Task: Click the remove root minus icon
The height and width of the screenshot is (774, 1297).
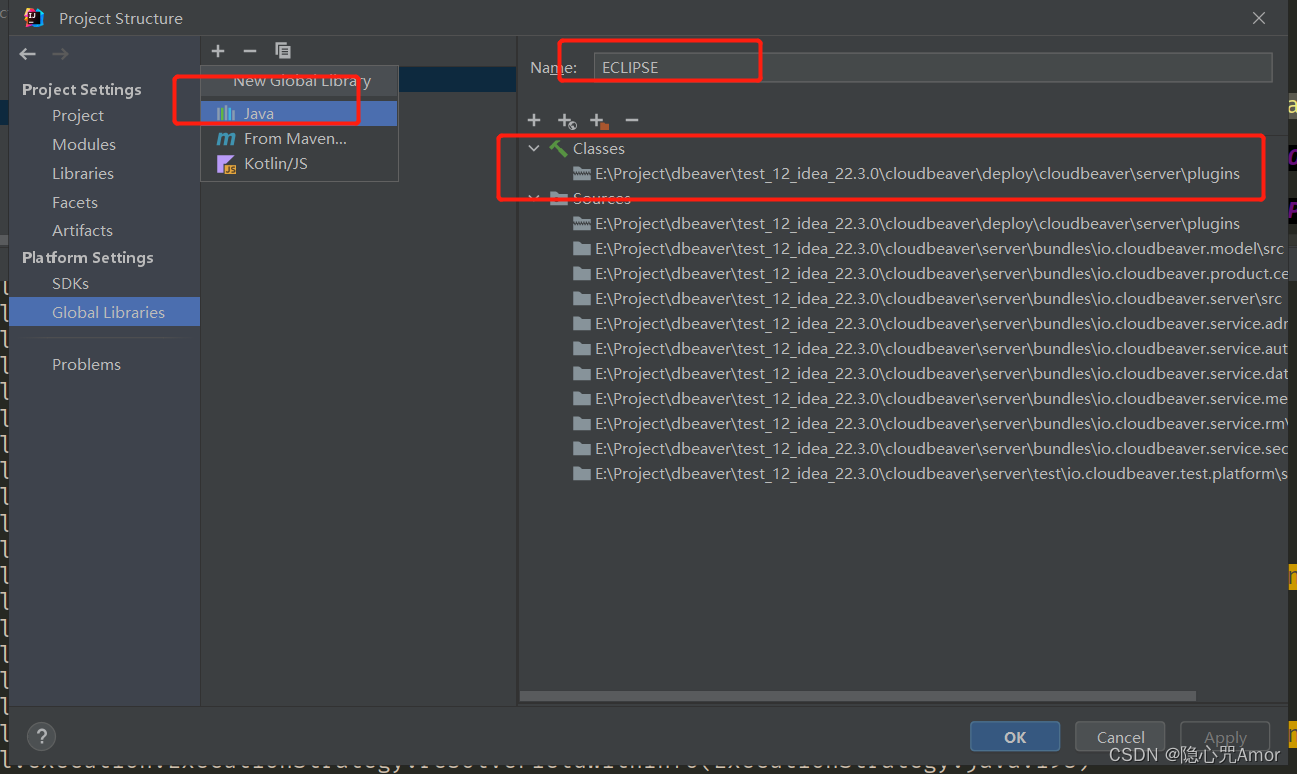Action: (631, 120)
